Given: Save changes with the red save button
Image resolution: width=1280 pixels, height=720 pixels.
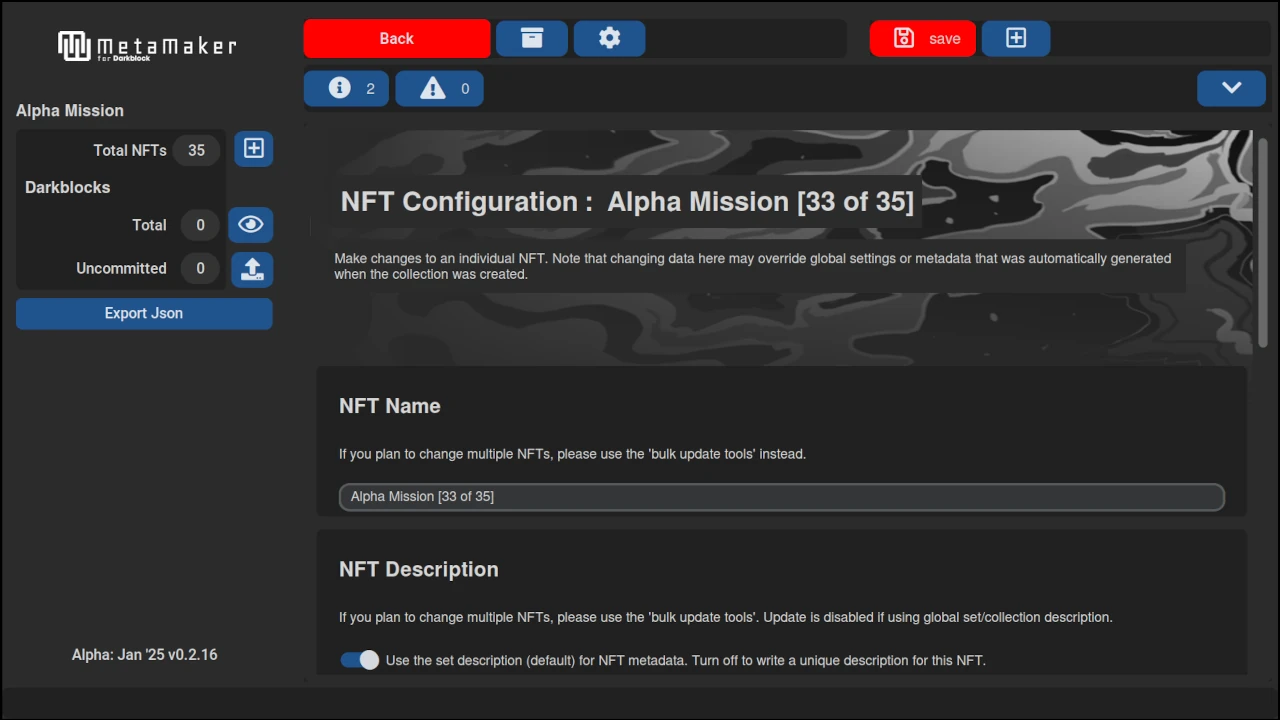Looking at the screenshot, I should click(x=923, y=38).
